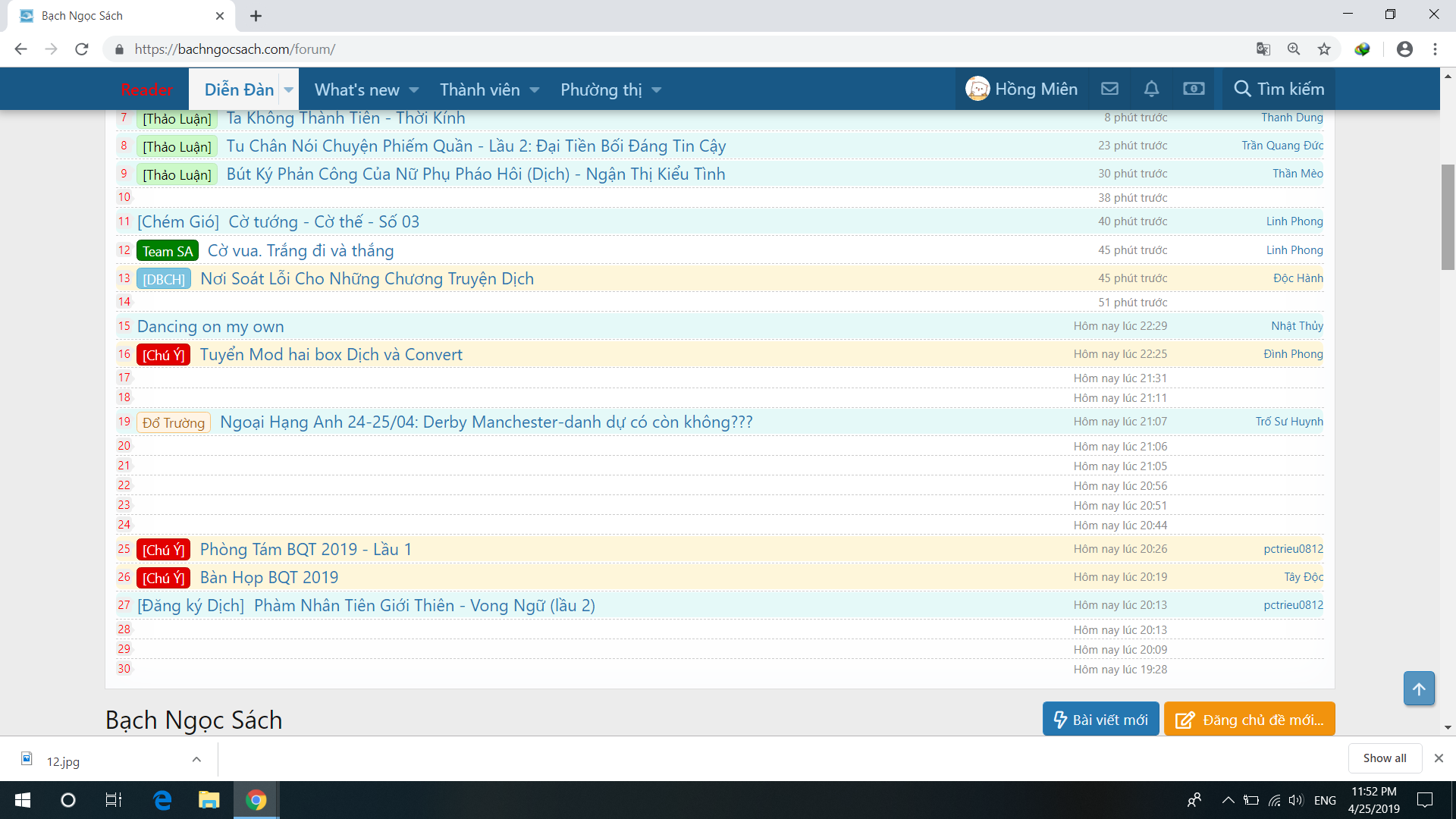Open the Phường thị menu
1456x819 pixels.
pyautogui.click(x=601, y=89)
